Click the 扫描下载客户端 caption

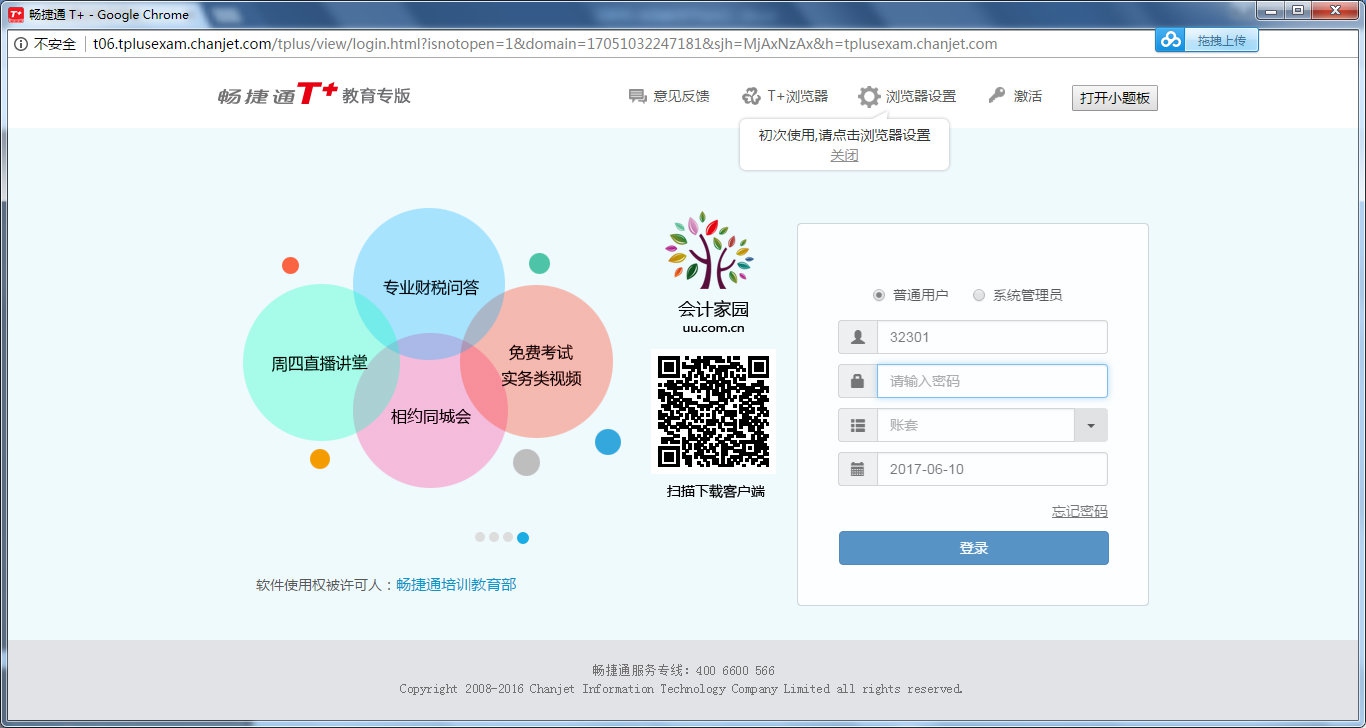pyautogui.click(x=716, y=491)
